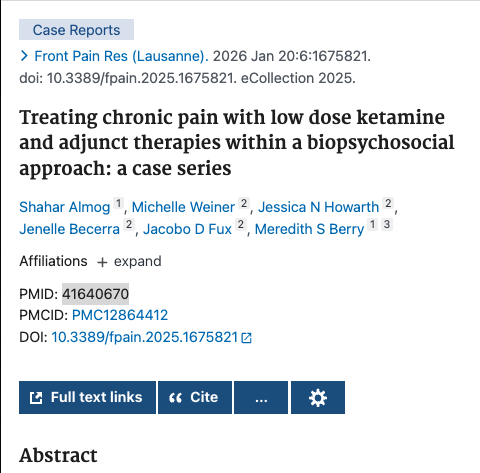The height and width of the screenshot is (473, 480).
Task: Expand the Affiliations section
Action: coord(129,261)
